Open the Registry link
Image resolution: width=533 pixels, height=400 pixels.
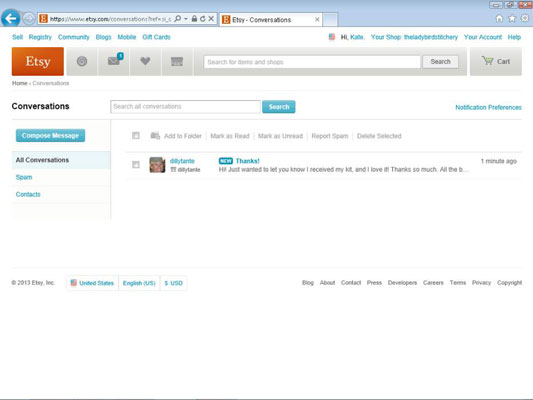click(x=40, y=37)
